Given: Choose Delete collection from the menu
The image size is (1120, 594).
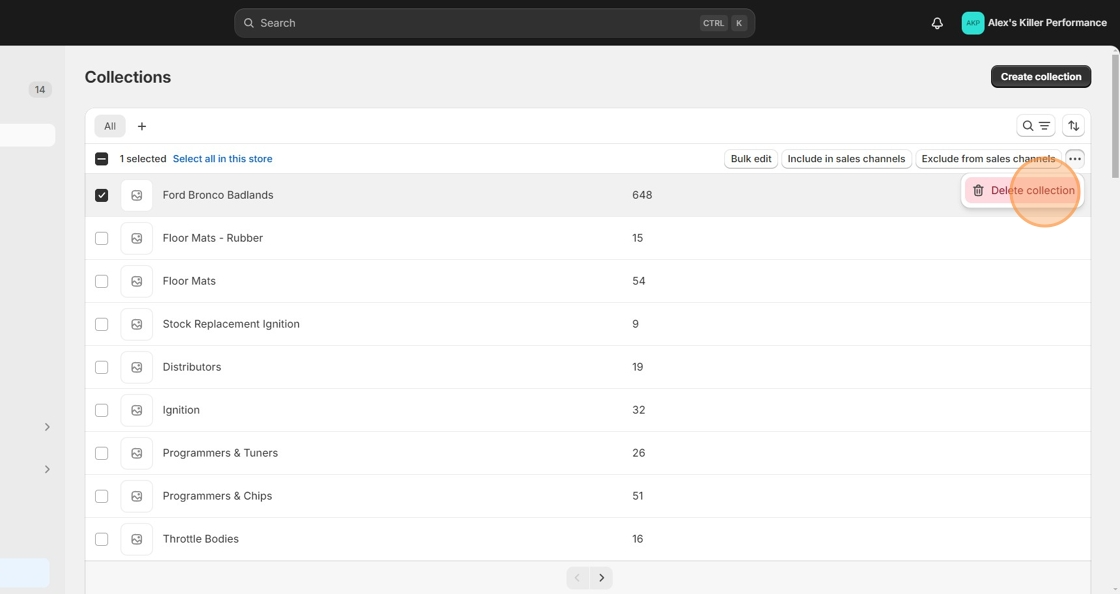Looking at the screenshot, I should pyautogui.click(x=1023, y=191).
